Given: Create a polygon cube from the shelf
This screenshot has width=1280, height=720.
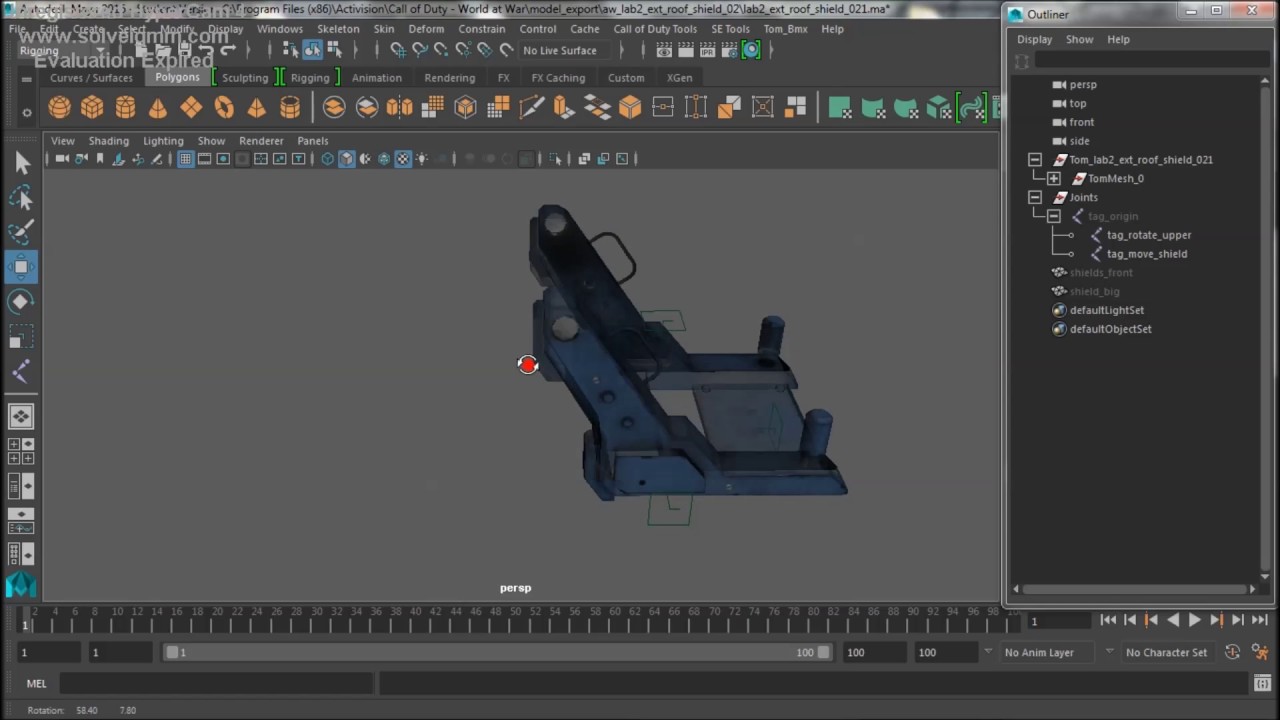Looking at the screenshot, I should pyautogui.click(x=92, y=107).
